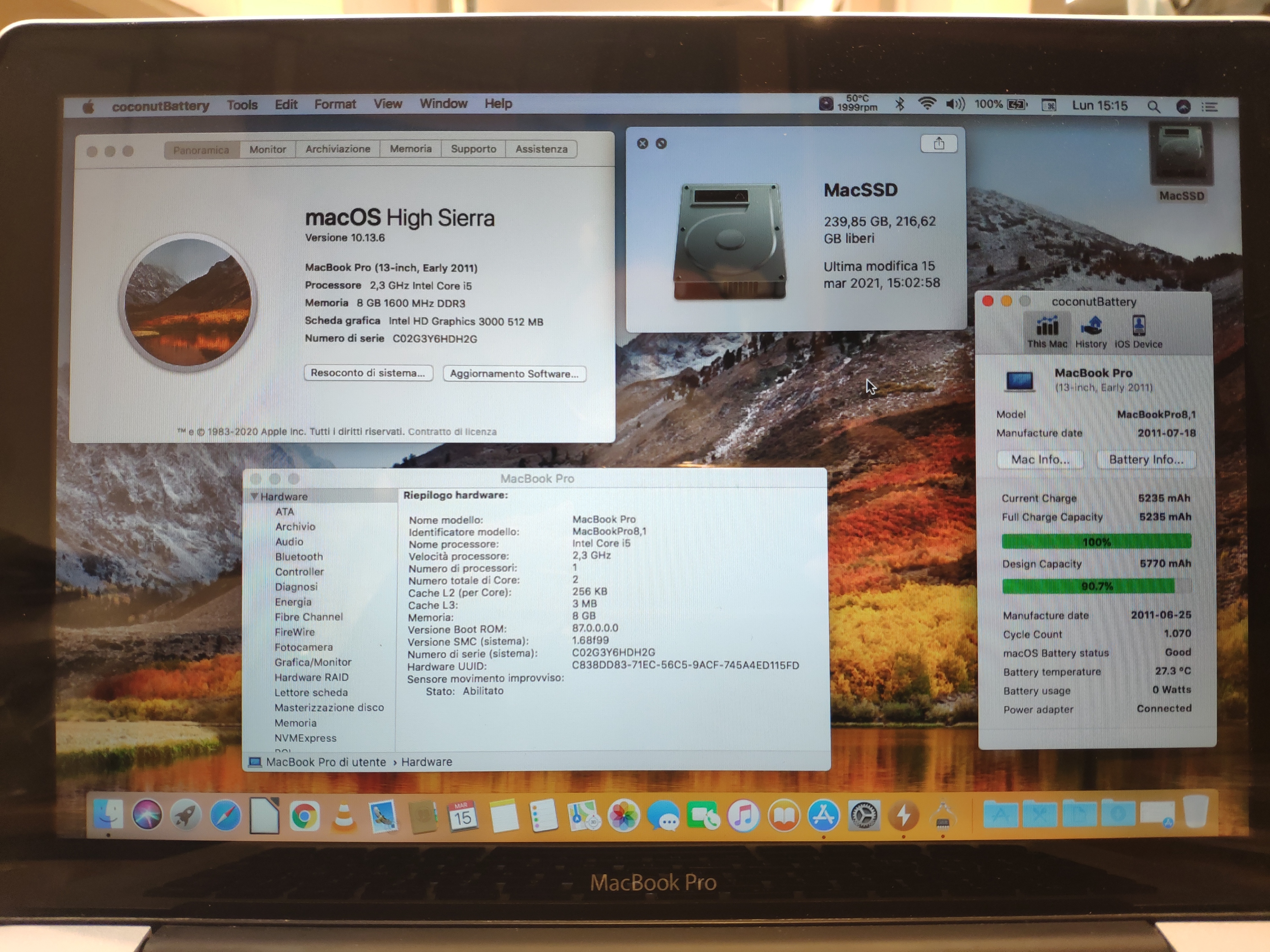Screen dimensions: 1270x952
Task: Open coconutBattery application menu
Action: pos(160,106)
